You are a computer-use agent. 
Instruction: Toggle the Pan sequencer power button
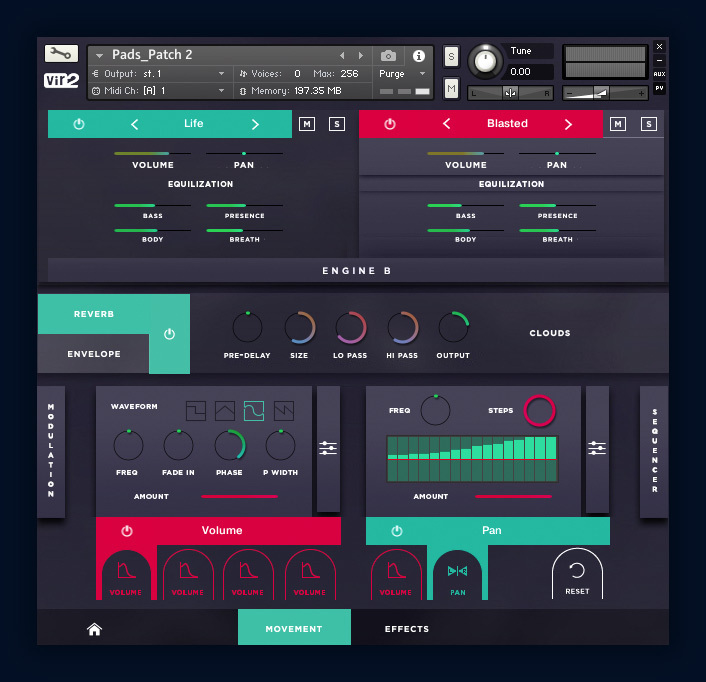click(397, 531)
